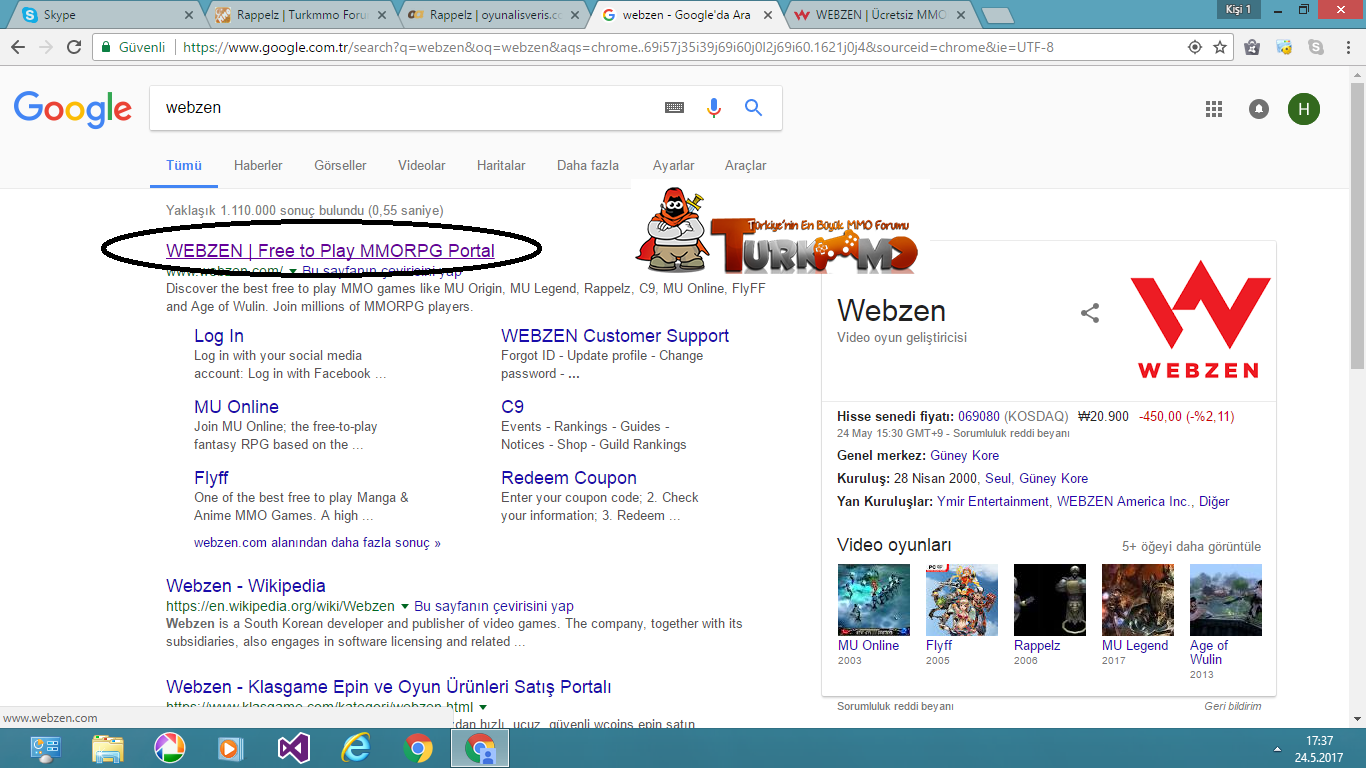
Task: Click the on-screen keyboard icon in search box
Action: point(674,108)
